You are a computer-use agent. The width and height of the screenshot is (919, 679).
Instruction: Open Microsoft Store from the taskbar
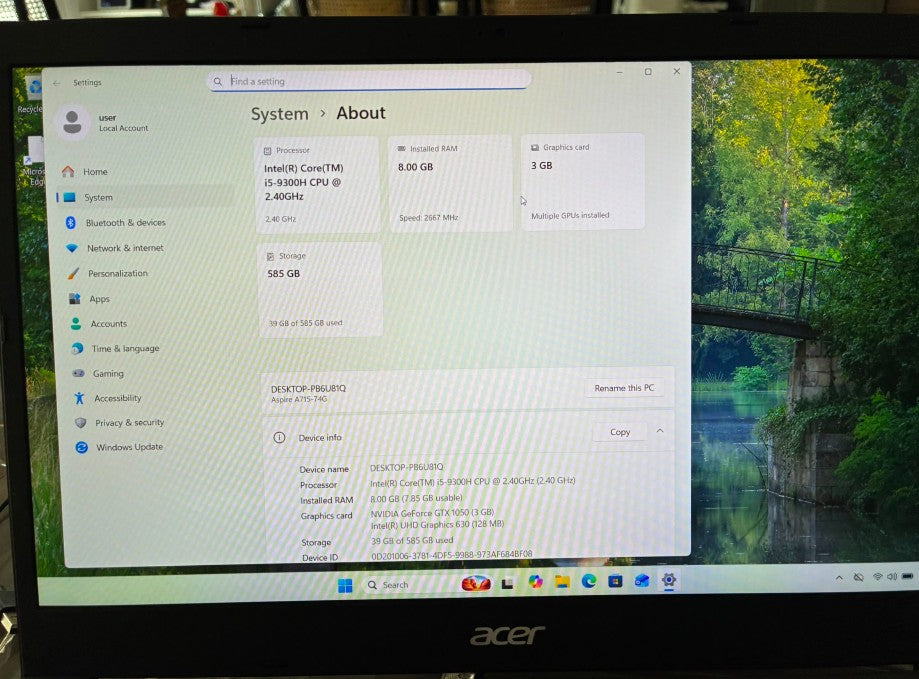click(615, 581)
